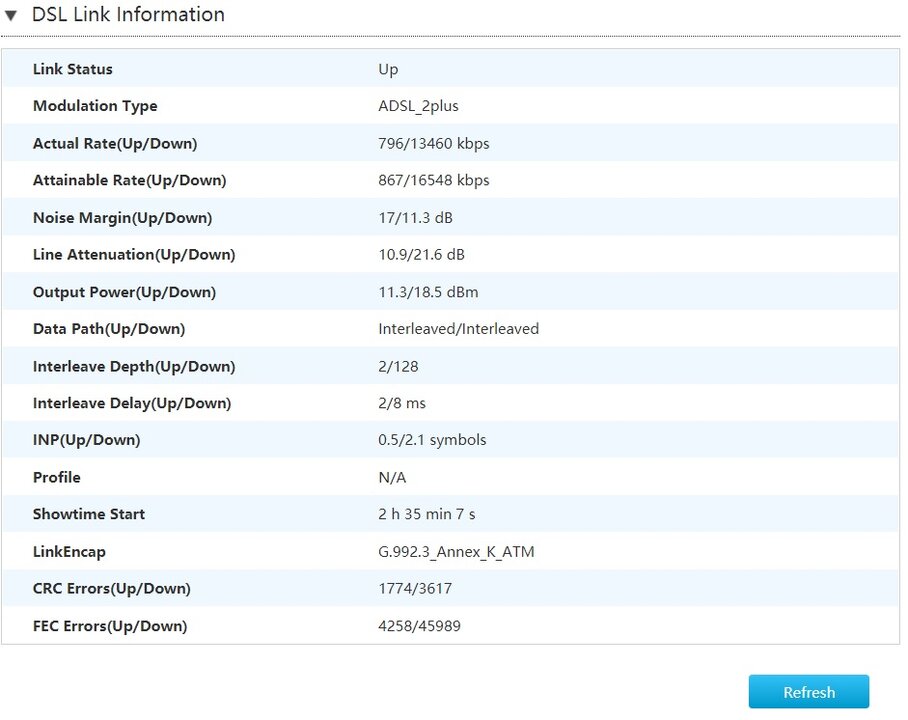The width and height of the screenshot is (908, 720).
Task: Select the Interleave Depth(Up/Down) label
Action: (x=134, y=366)
